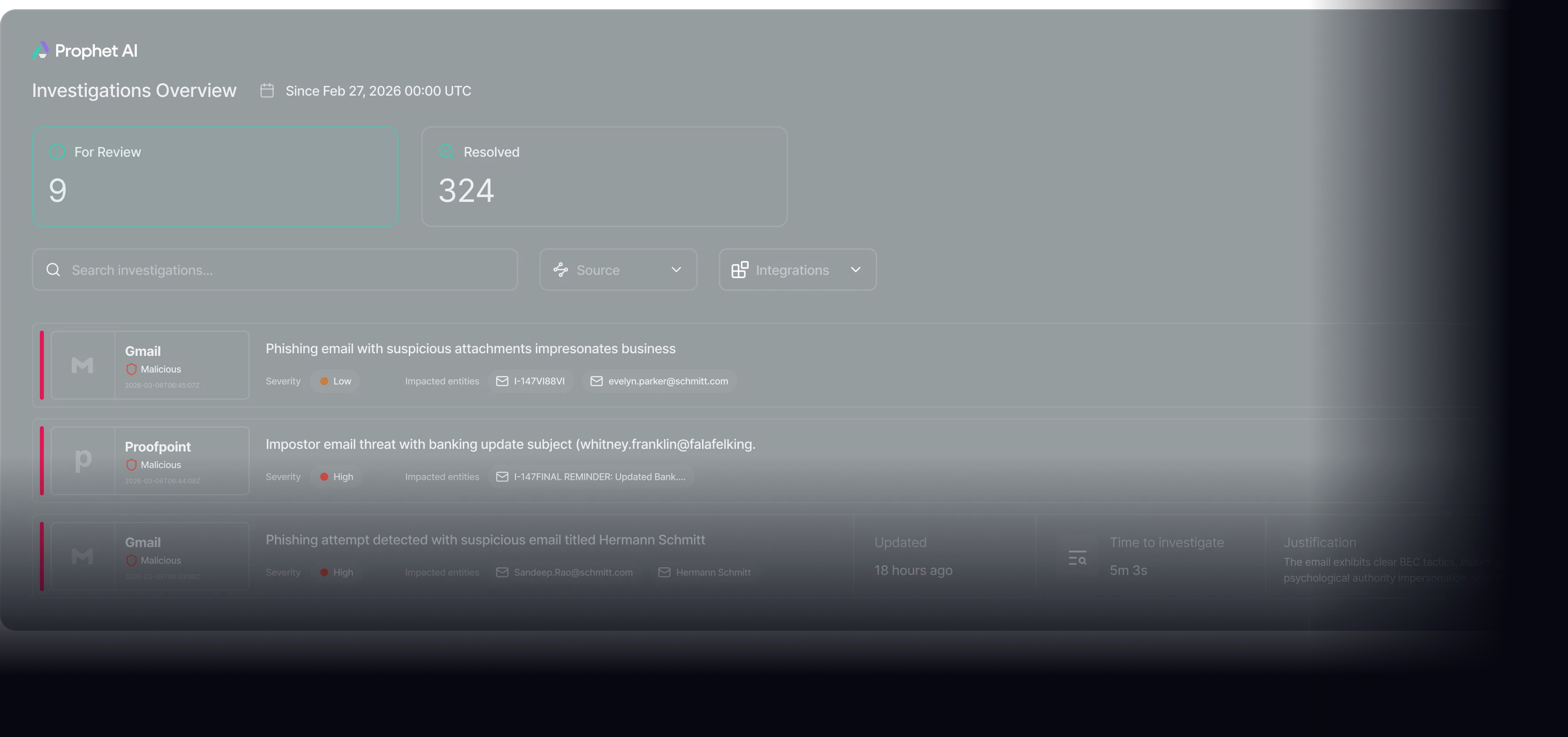Click the Prophet AI logo icon

40,50
